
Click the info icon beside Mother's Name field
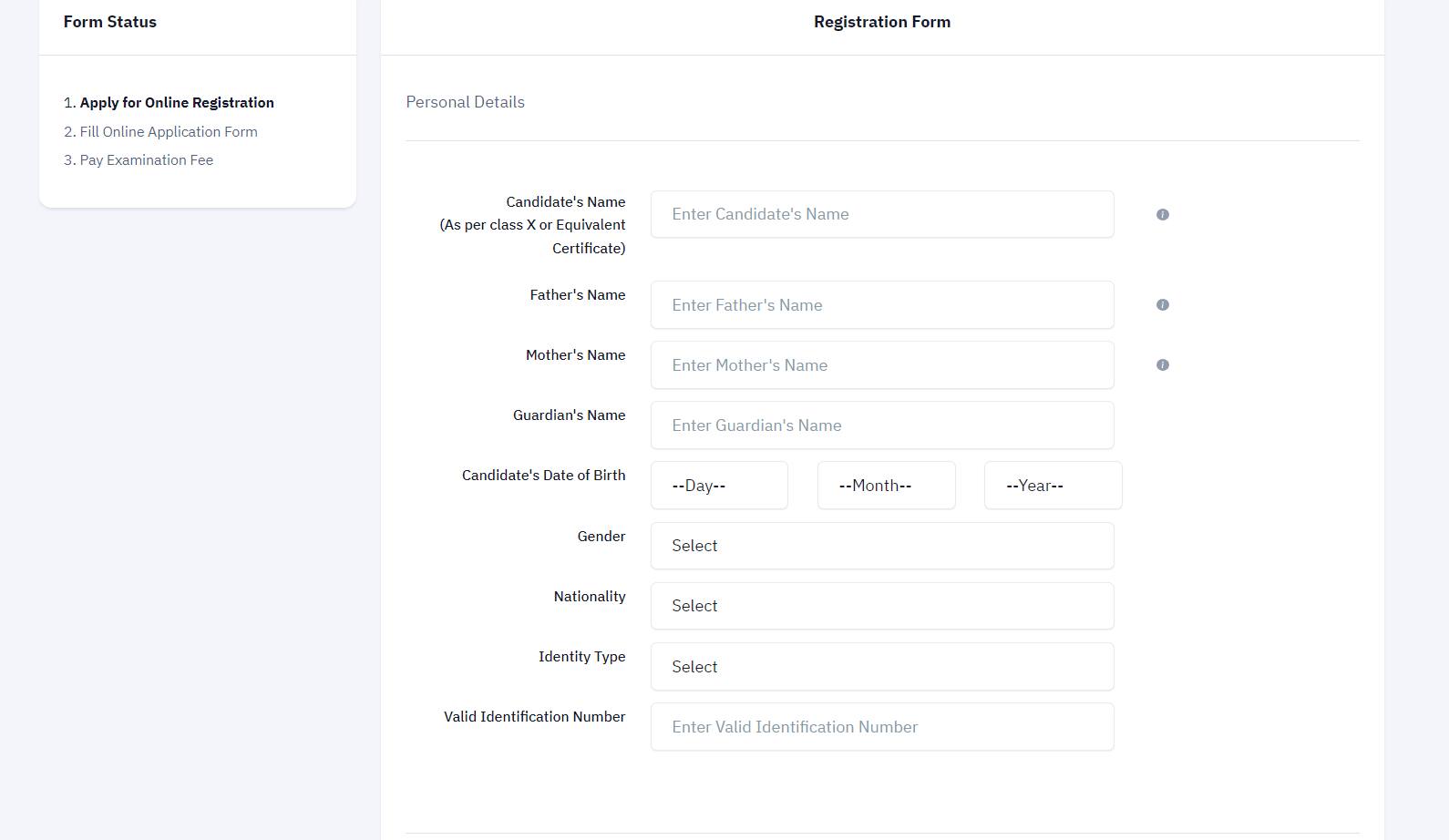(x=1162, y=364)
